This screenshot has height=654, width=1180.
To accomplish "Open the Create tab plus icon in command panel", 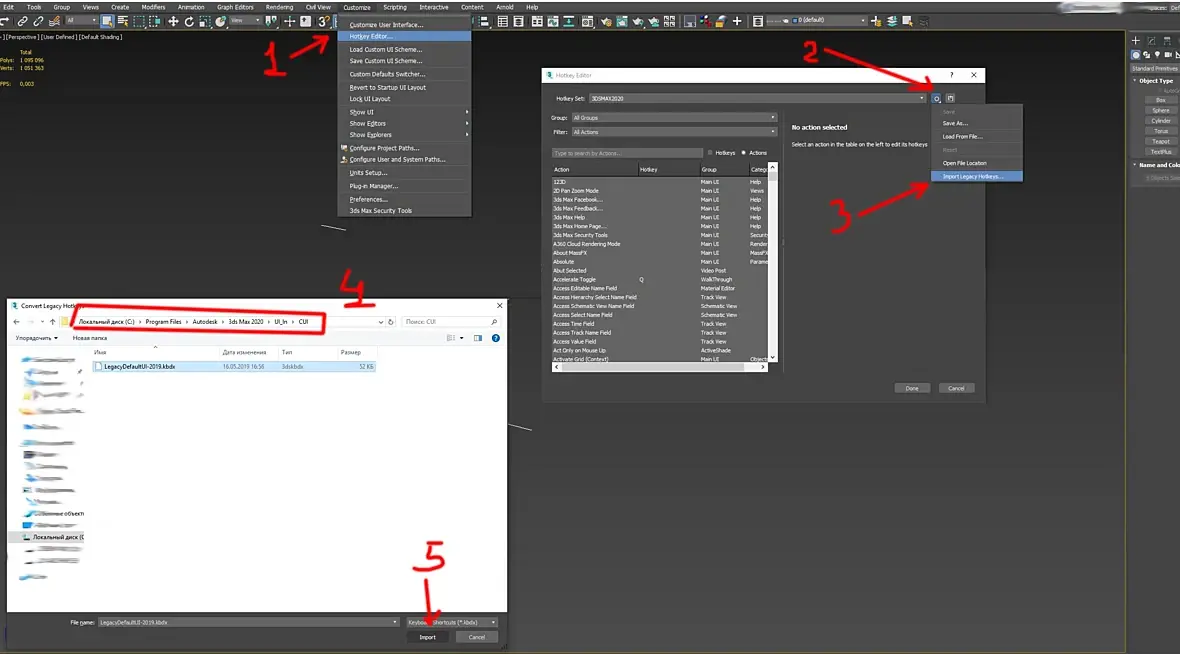I will 1136,41.
